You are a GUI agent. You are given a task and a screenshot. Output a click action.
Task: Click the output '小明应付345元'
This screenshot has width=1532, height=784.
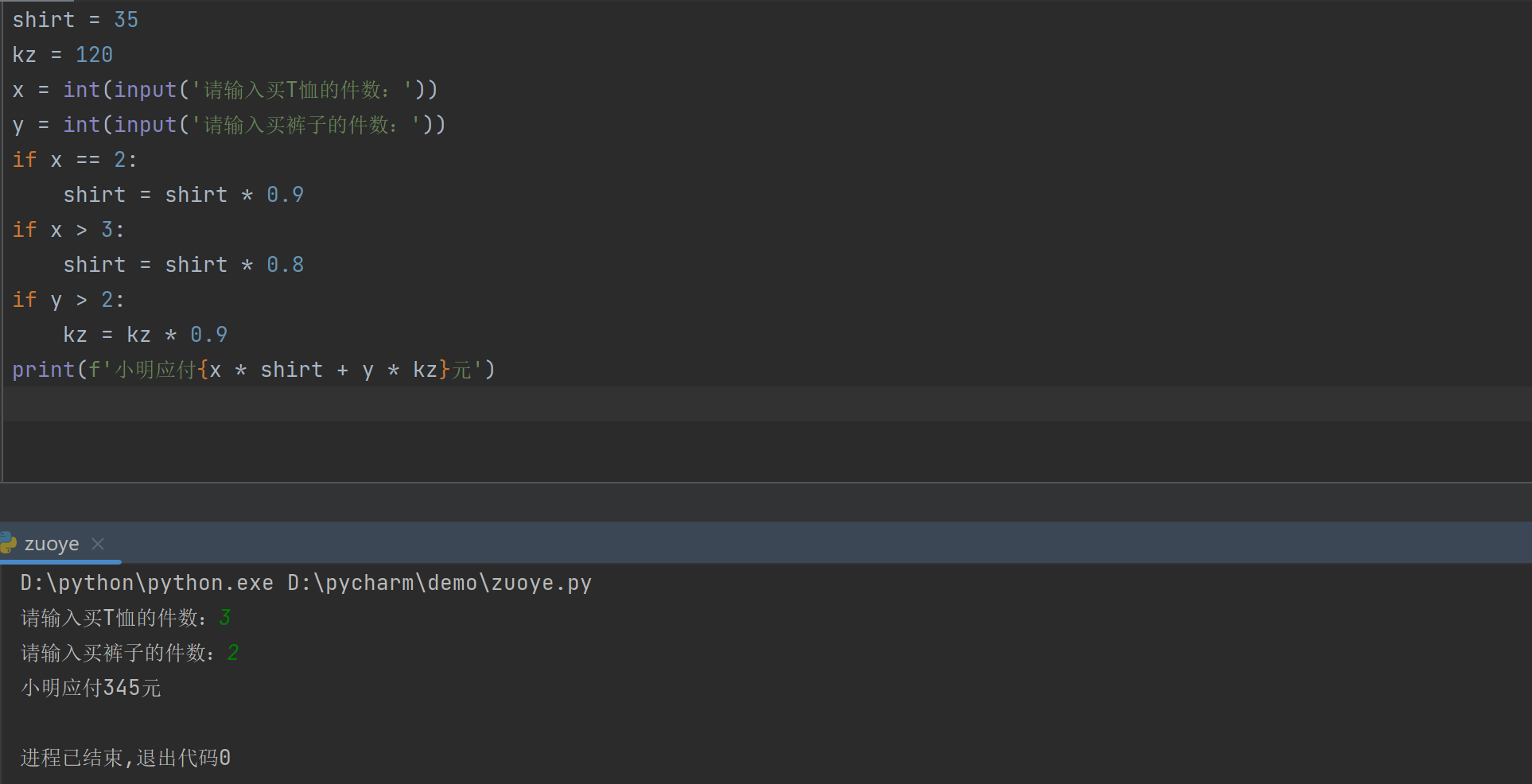point(91,688)
